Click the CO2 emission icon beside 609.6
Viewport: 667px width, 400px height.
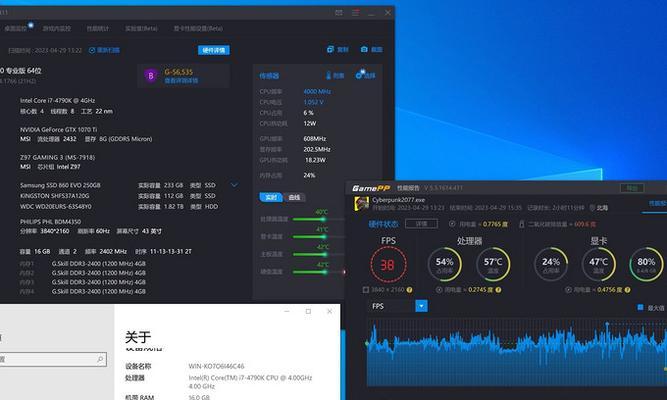[x=522, y=224]
